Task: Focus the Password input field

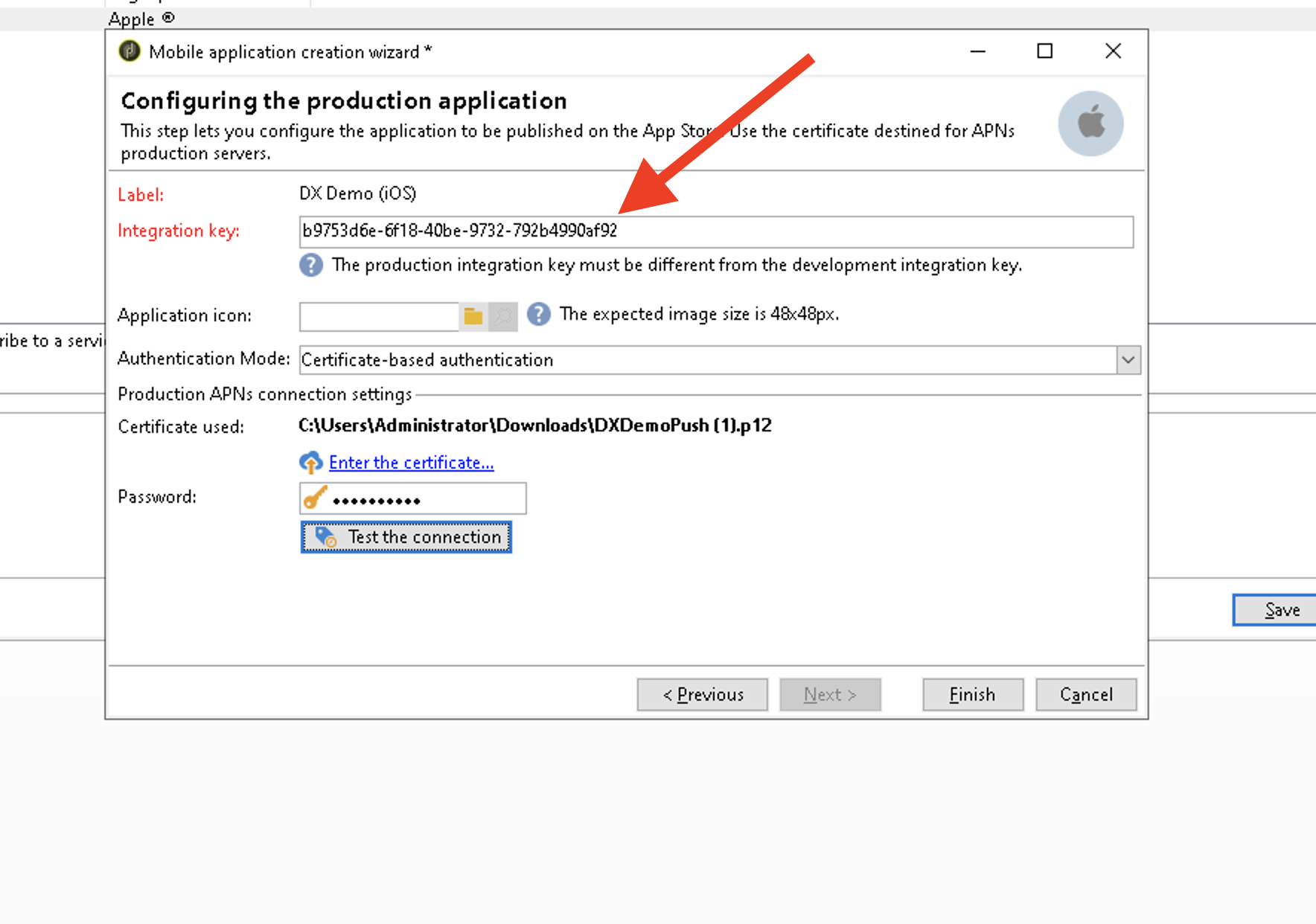Action: (x=413, y=498)
